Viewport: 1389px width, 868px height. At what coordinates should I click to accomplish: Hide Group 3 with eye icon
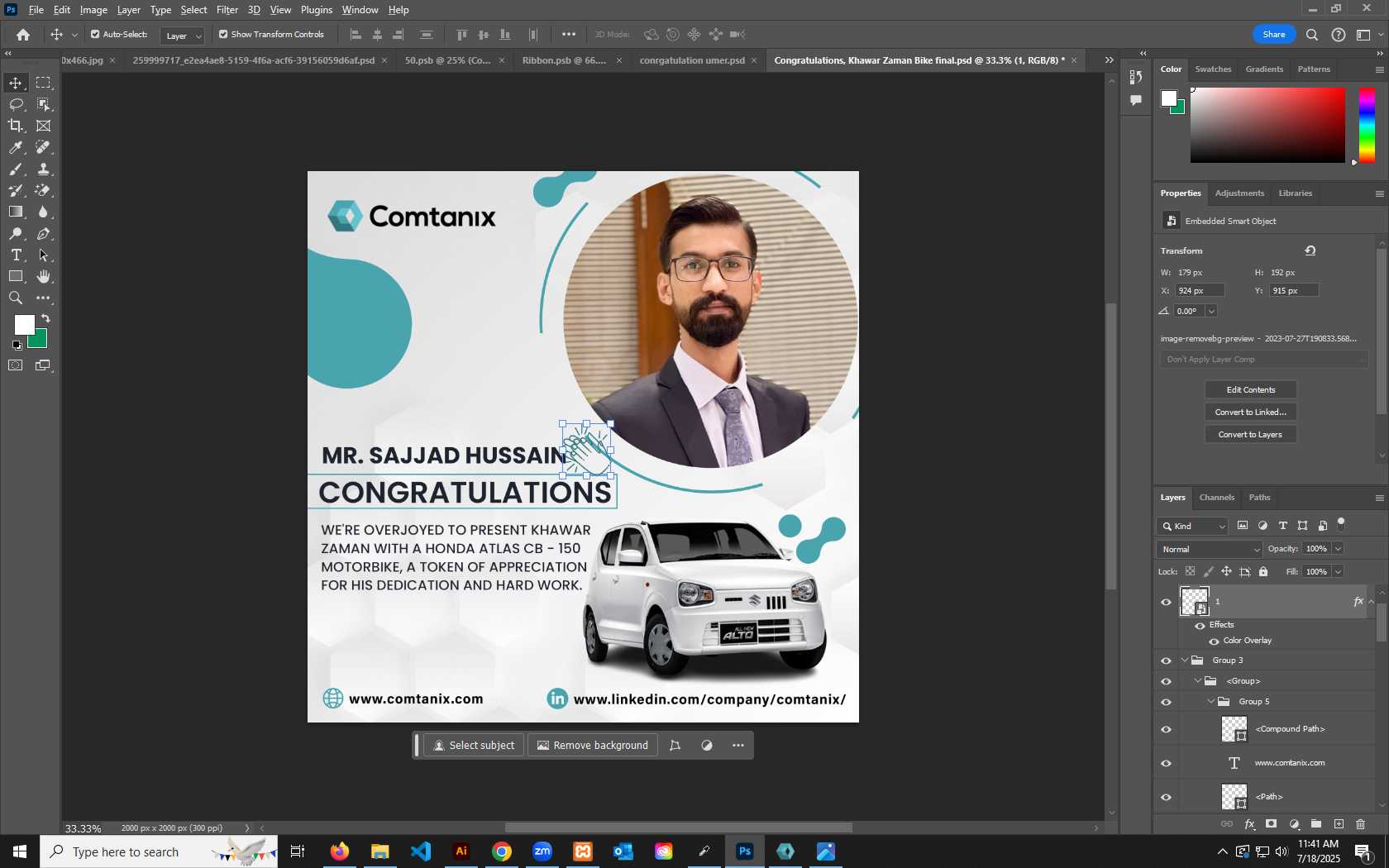pos(1166,661)
